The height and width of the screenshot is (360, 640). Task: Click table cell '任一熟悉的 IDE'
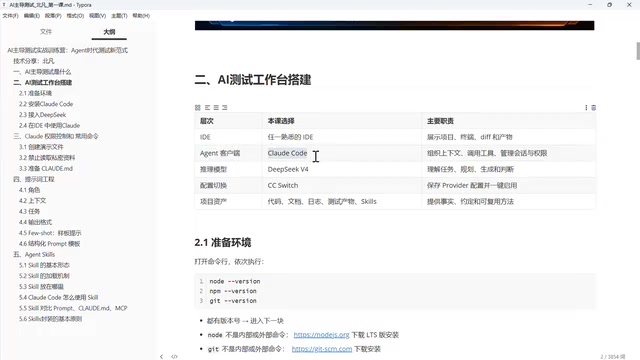[x=290, y=137]
